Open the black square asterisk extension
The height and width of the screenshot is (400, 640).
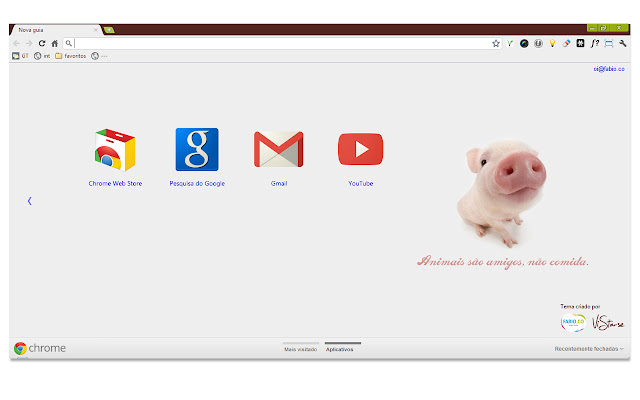tap(580, 43)
